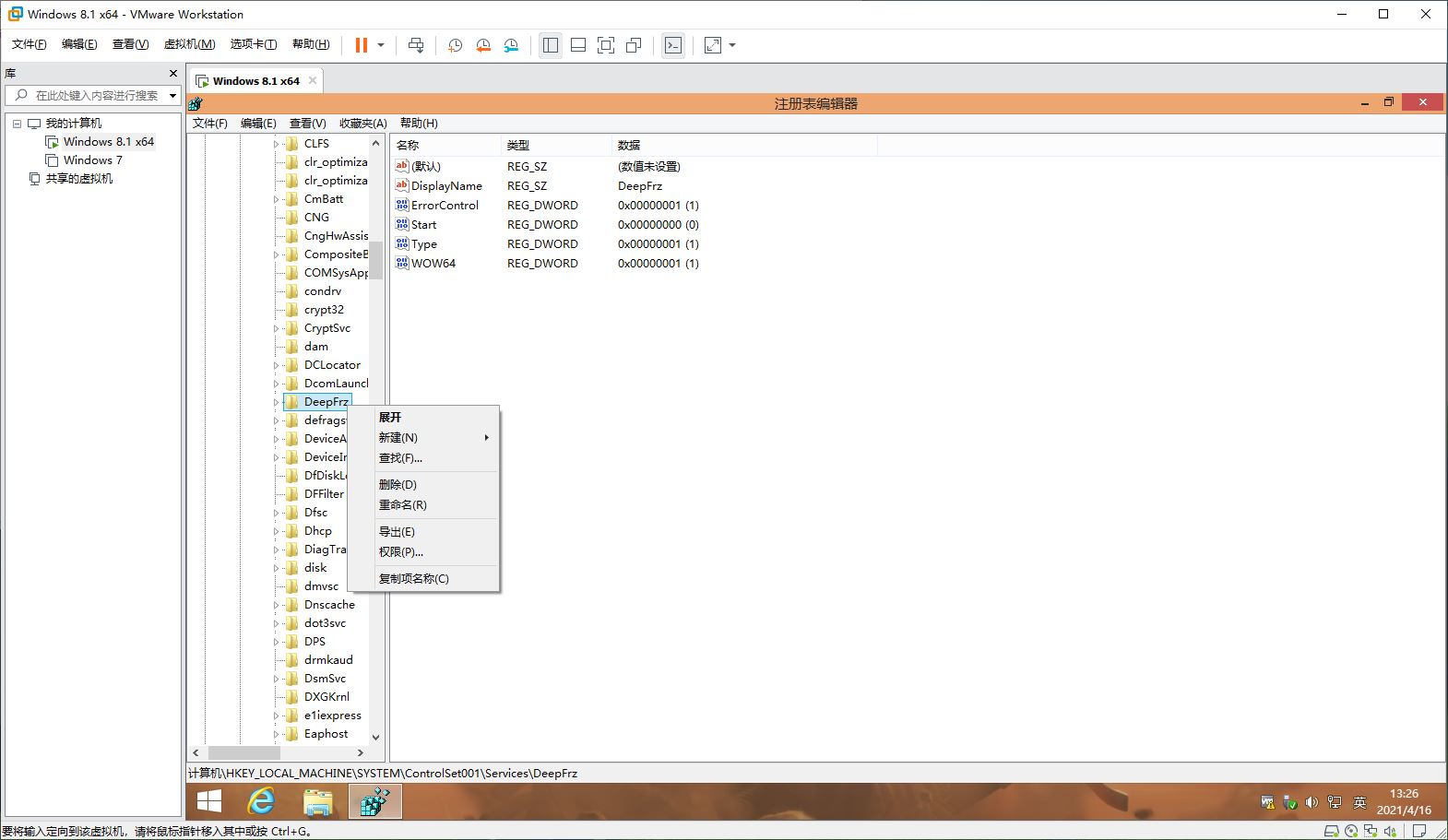Expand the Dnscache registry key
1448x840 pixels.
click(276, 605)
